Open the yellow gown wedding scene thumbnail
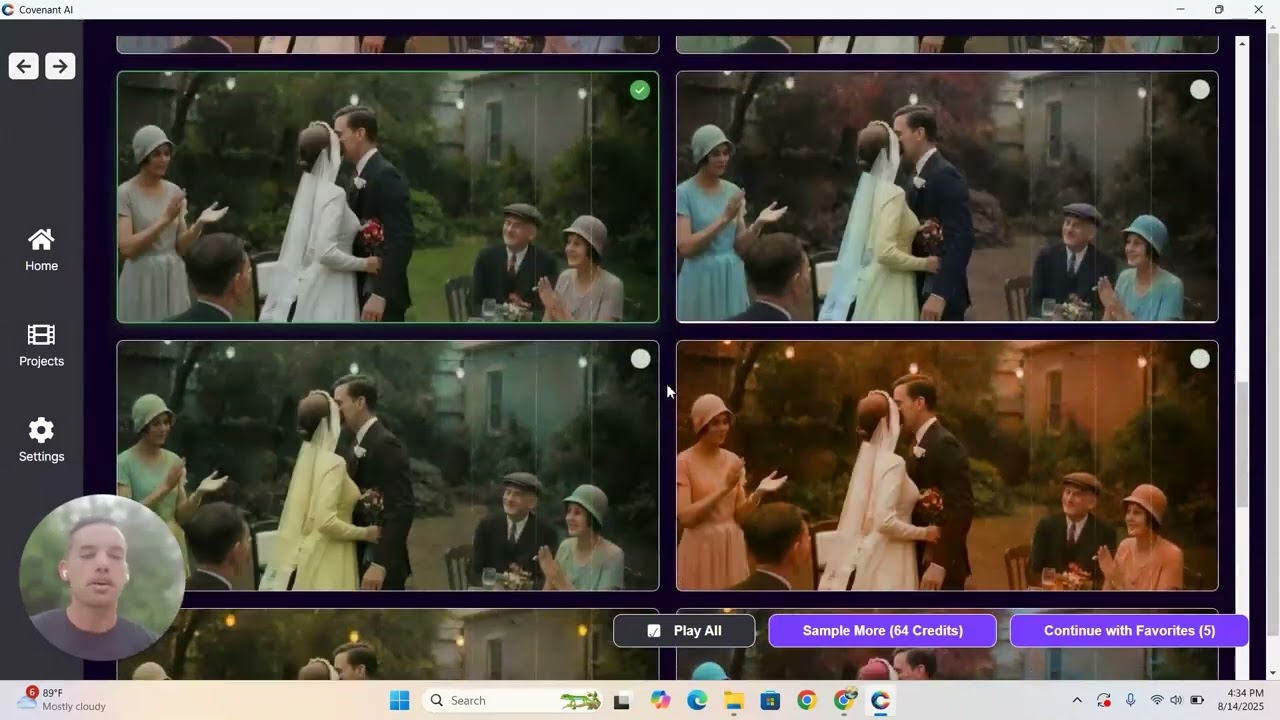The width and height of the screenshot is (1280, 720). click(x=388, y=466)
